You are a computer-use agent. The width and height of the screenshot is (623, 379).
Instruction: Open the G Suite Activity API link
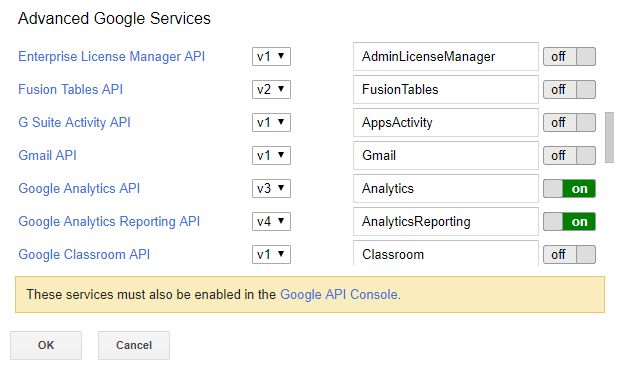point(74,122)
